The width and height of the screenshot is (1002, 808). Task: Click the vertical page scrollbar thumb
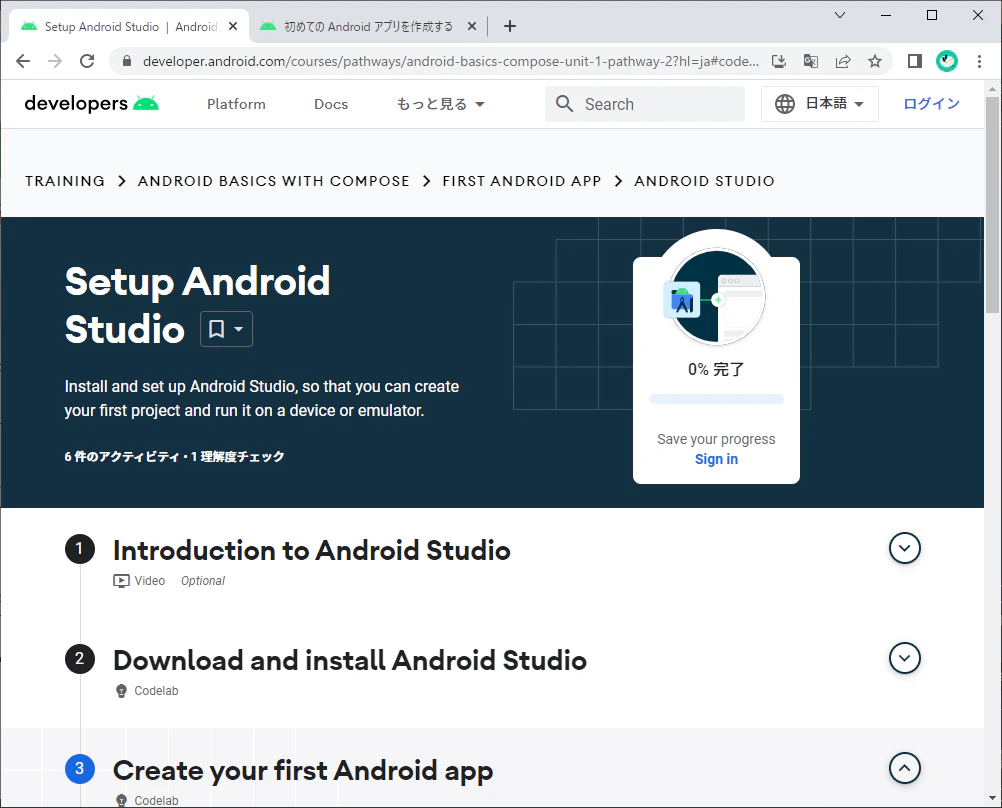tap(992, 205)
